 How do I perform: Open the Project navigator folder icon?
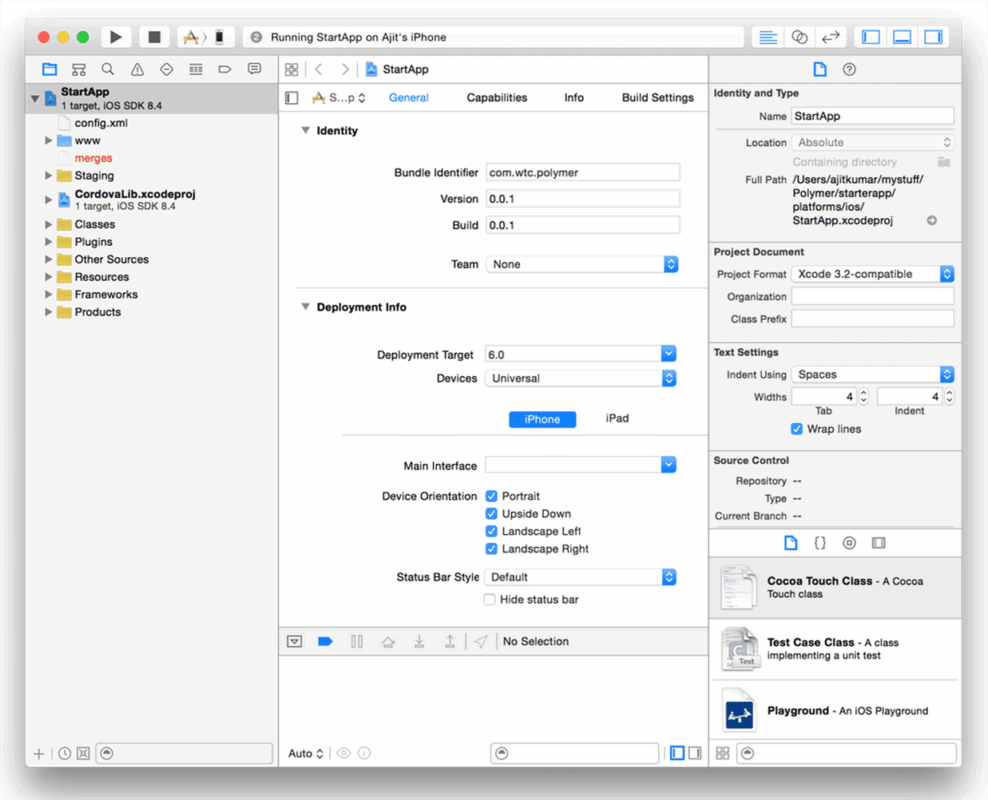point(49,69)
